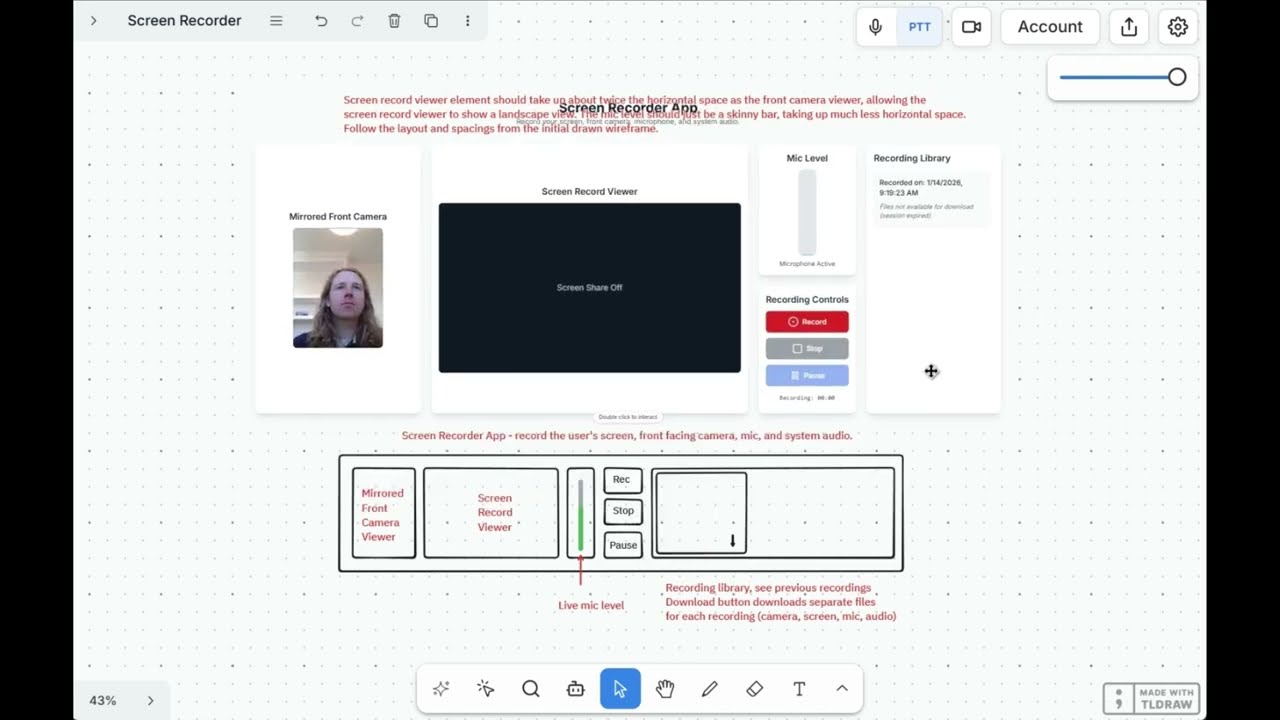Select the wireframe Rec box
1280x720 pixels.
622,480
